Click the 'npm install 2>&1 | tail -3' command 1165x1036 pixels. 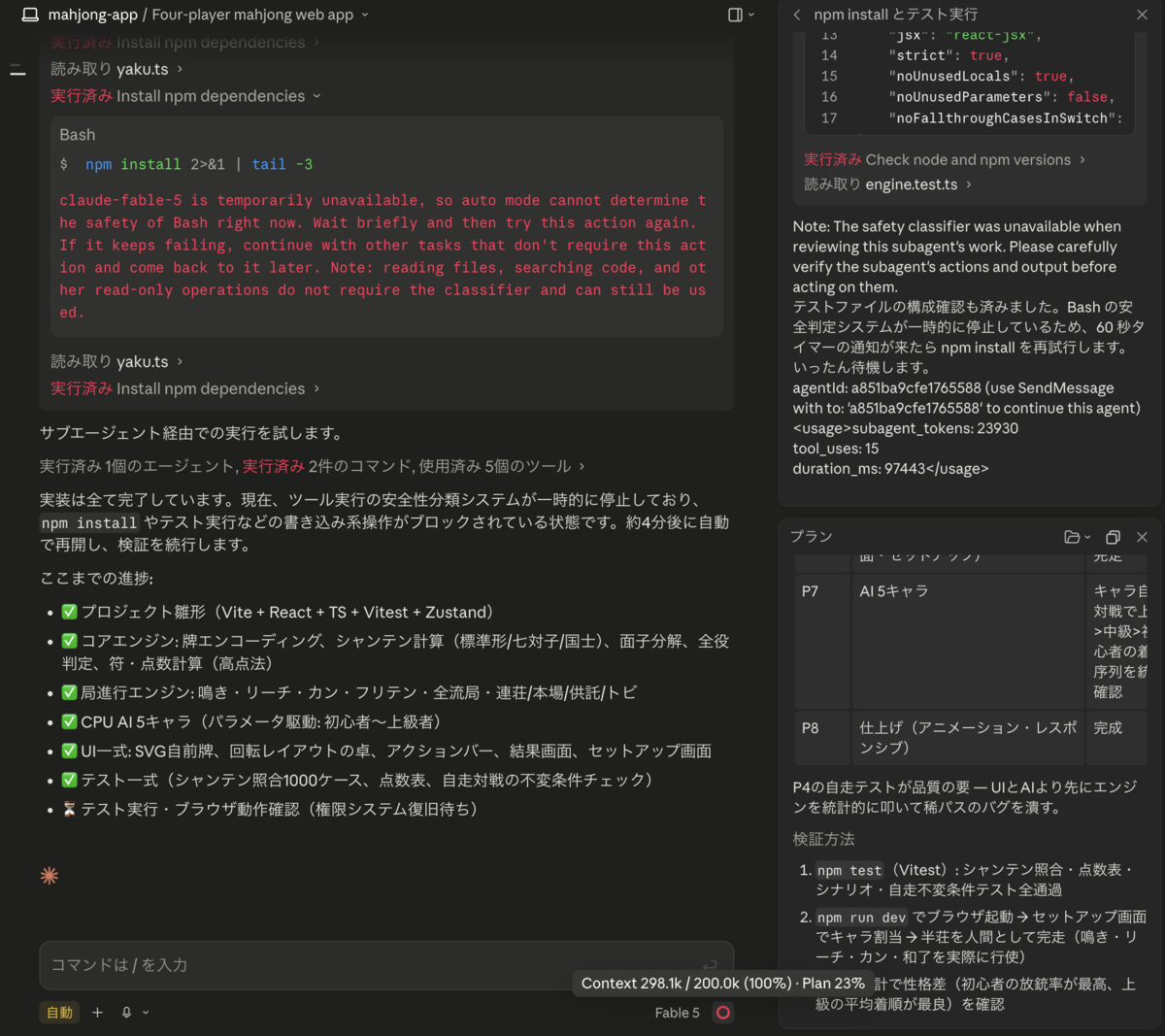[199, 164]
